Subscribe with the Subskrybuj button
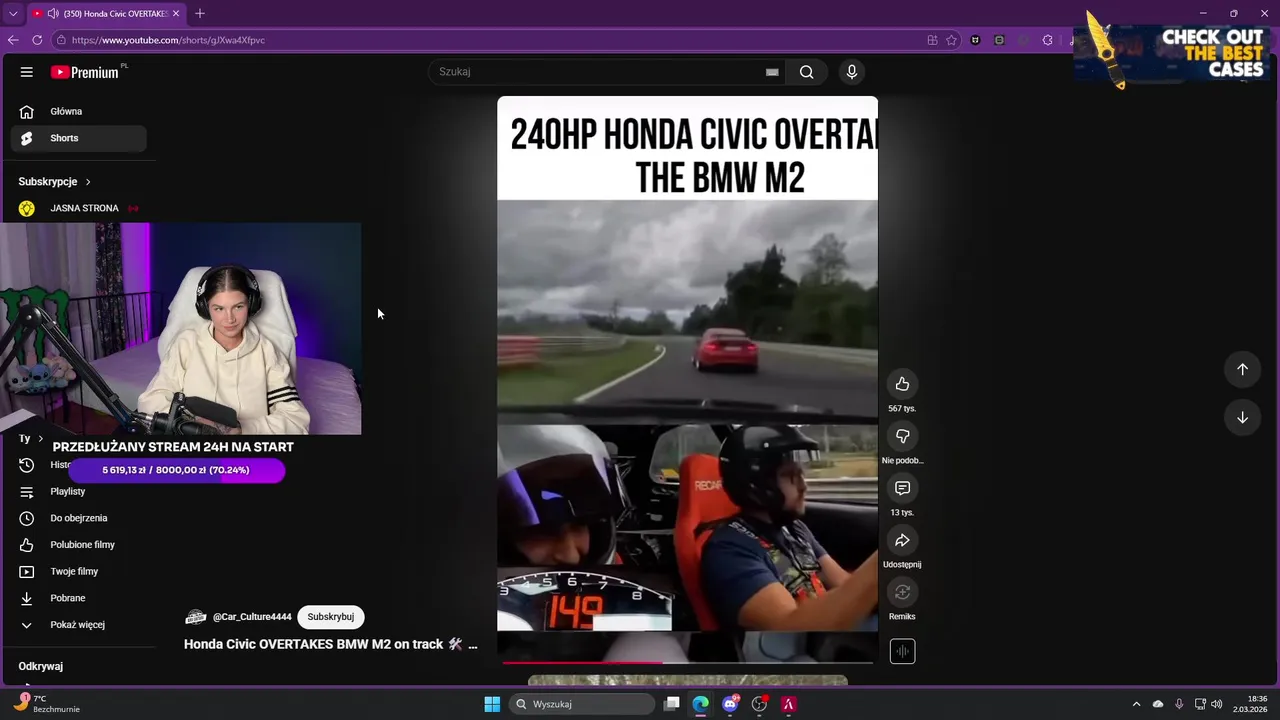The height and width of the screenshot is (720, 1280). pos(331,617)
